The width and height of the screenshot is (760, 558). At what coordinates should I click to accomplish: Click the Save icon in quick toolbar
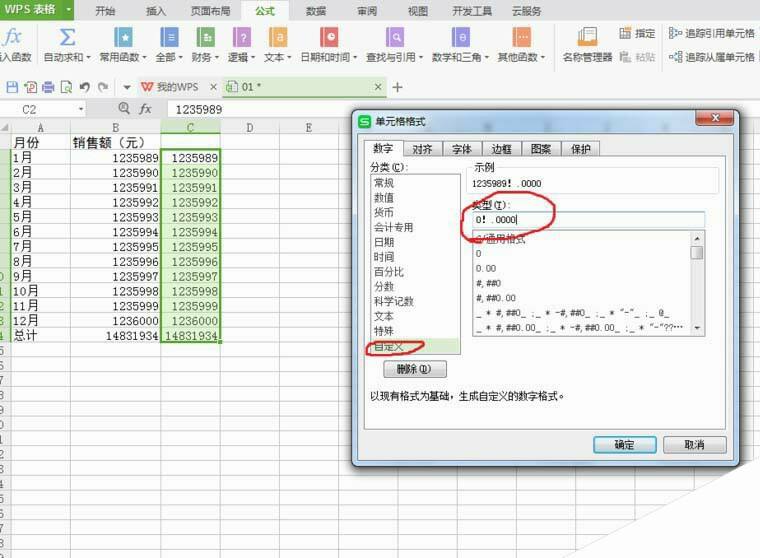point(12,87)
